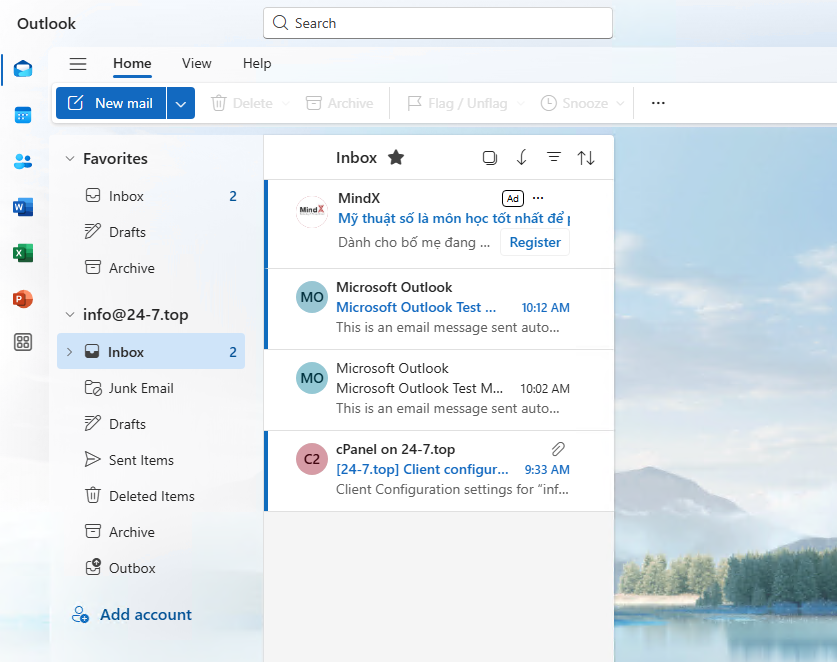This screenshot has width=837, height=662.
Task: Expand the Inbox subfolder chevron
Action: (x=69, y=352)
